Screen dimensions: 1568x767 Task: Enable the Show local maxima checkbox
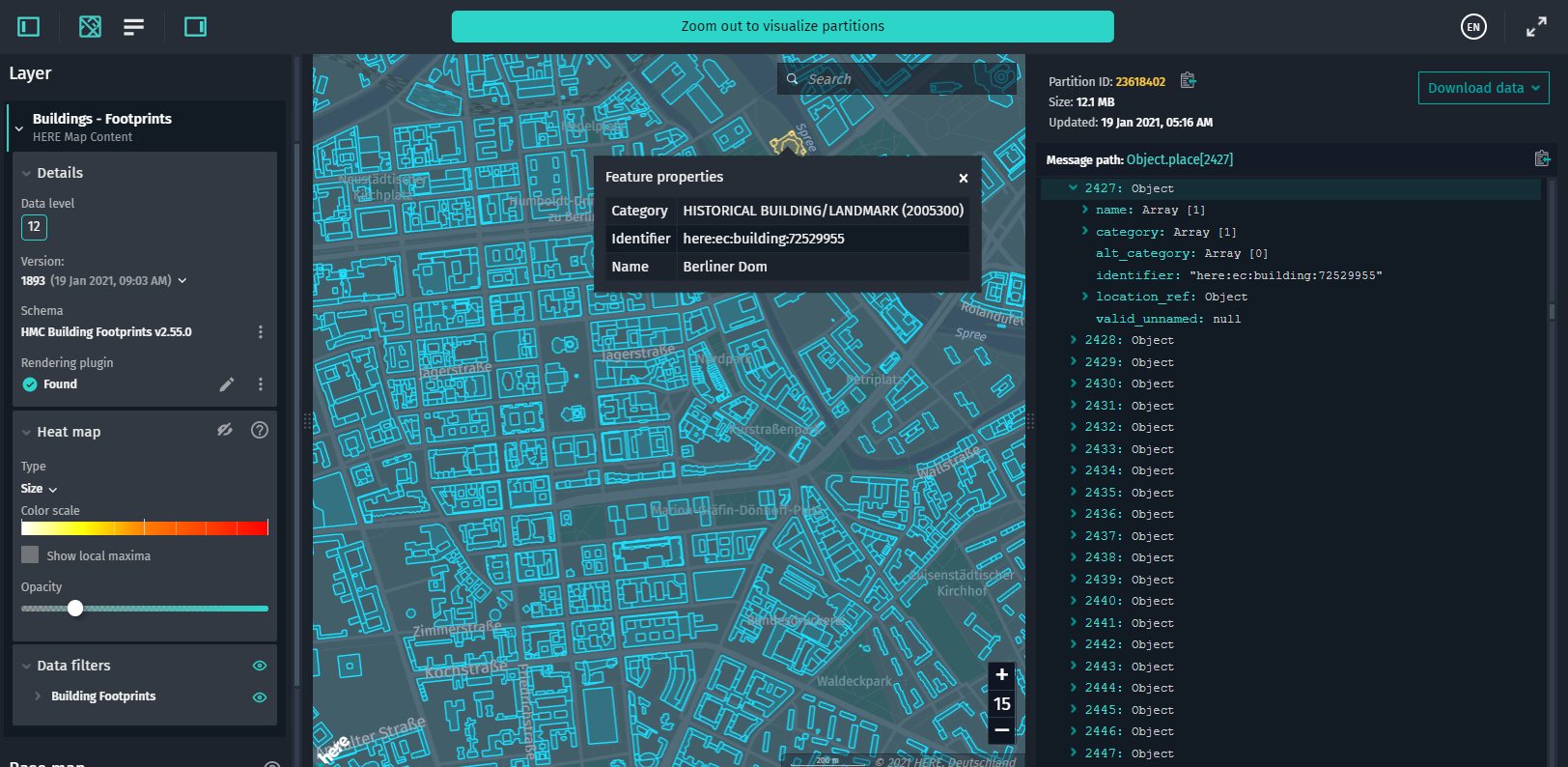point(31,555)
